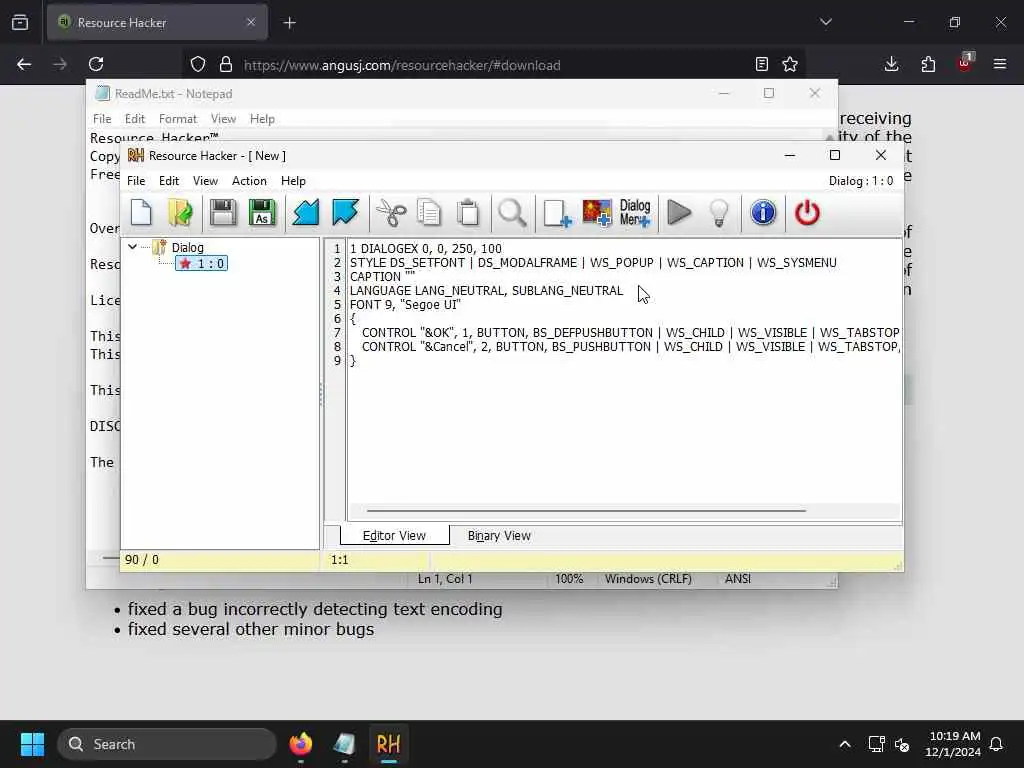Click the blue down-left arrow import icon
The image size is (1024, 768).
point(306,213)
